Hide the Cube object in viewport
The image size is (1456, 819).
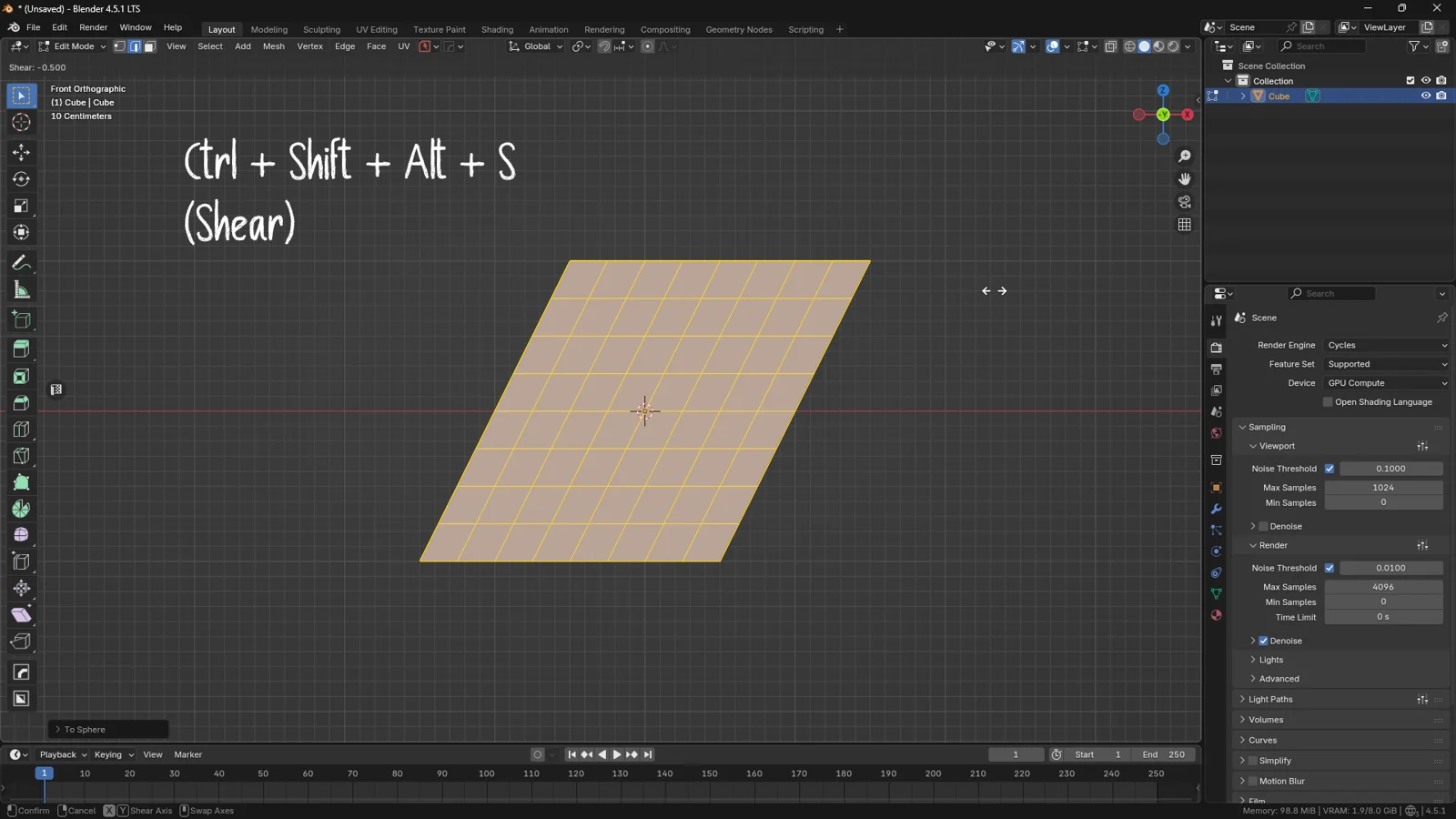tap(1426, 96)
